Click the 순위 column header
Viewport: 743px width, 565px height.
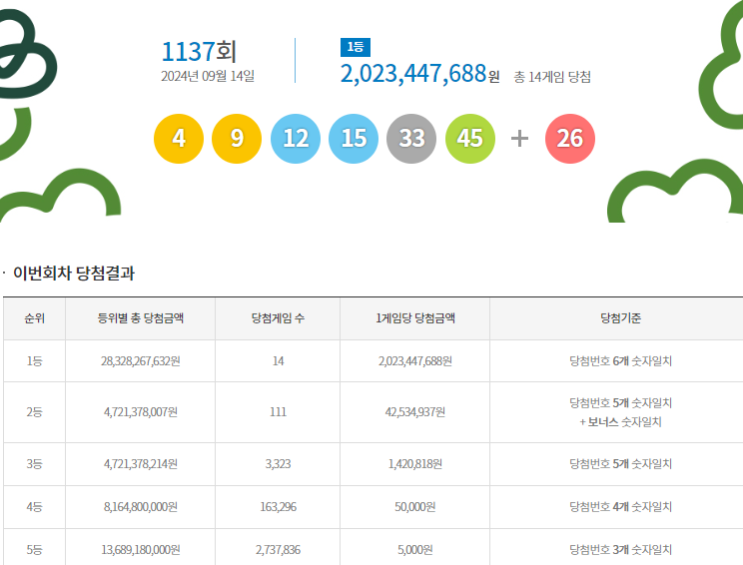tap(34, 318)
